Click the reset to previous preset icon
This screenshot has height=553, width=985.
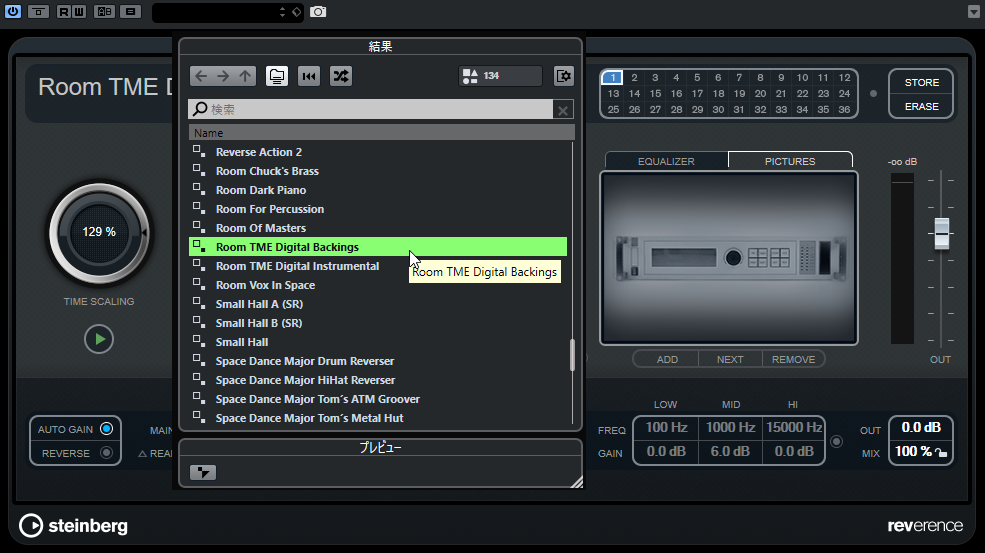309,76
